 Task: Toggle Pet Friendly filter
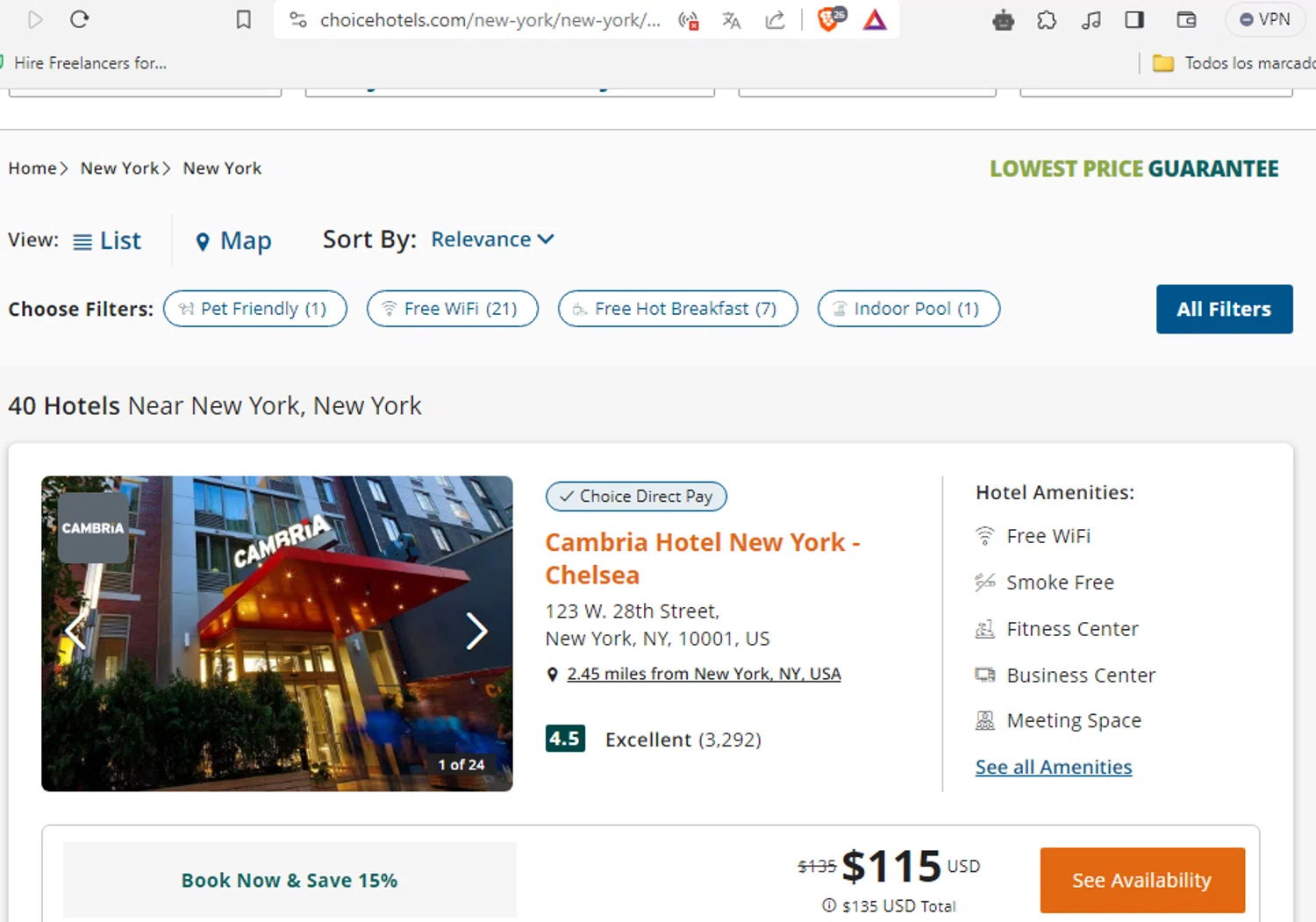[x=255, y=309]
